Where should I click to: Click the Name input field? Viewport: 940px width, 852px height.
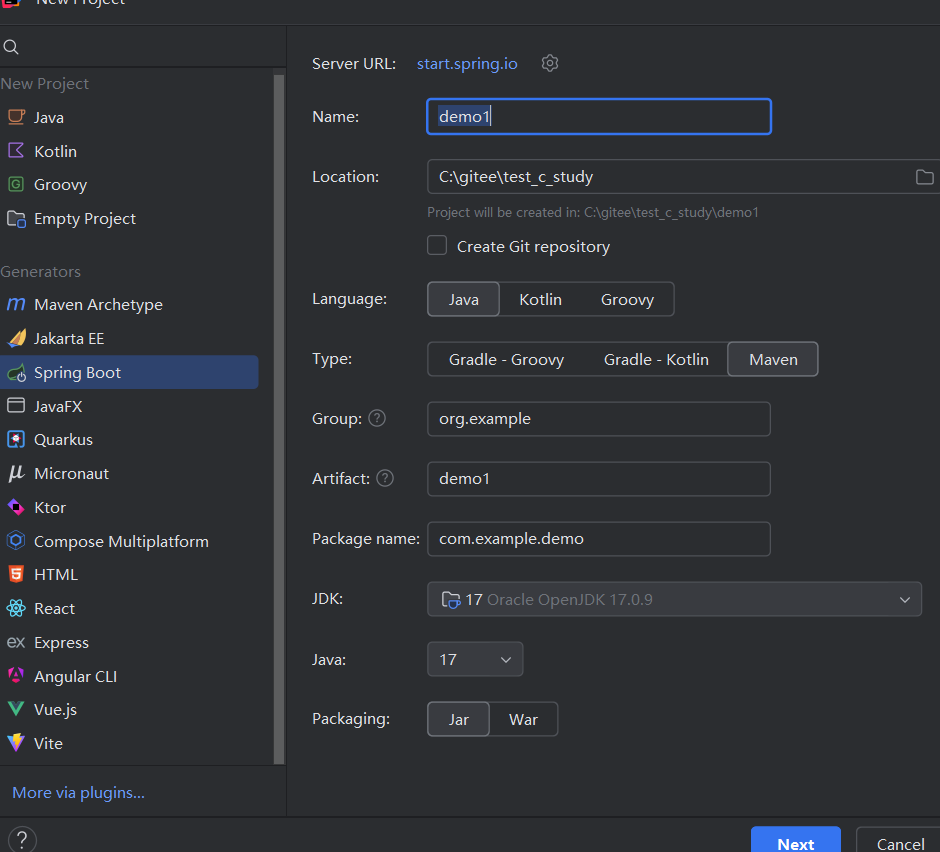click(x=599, y=116)
